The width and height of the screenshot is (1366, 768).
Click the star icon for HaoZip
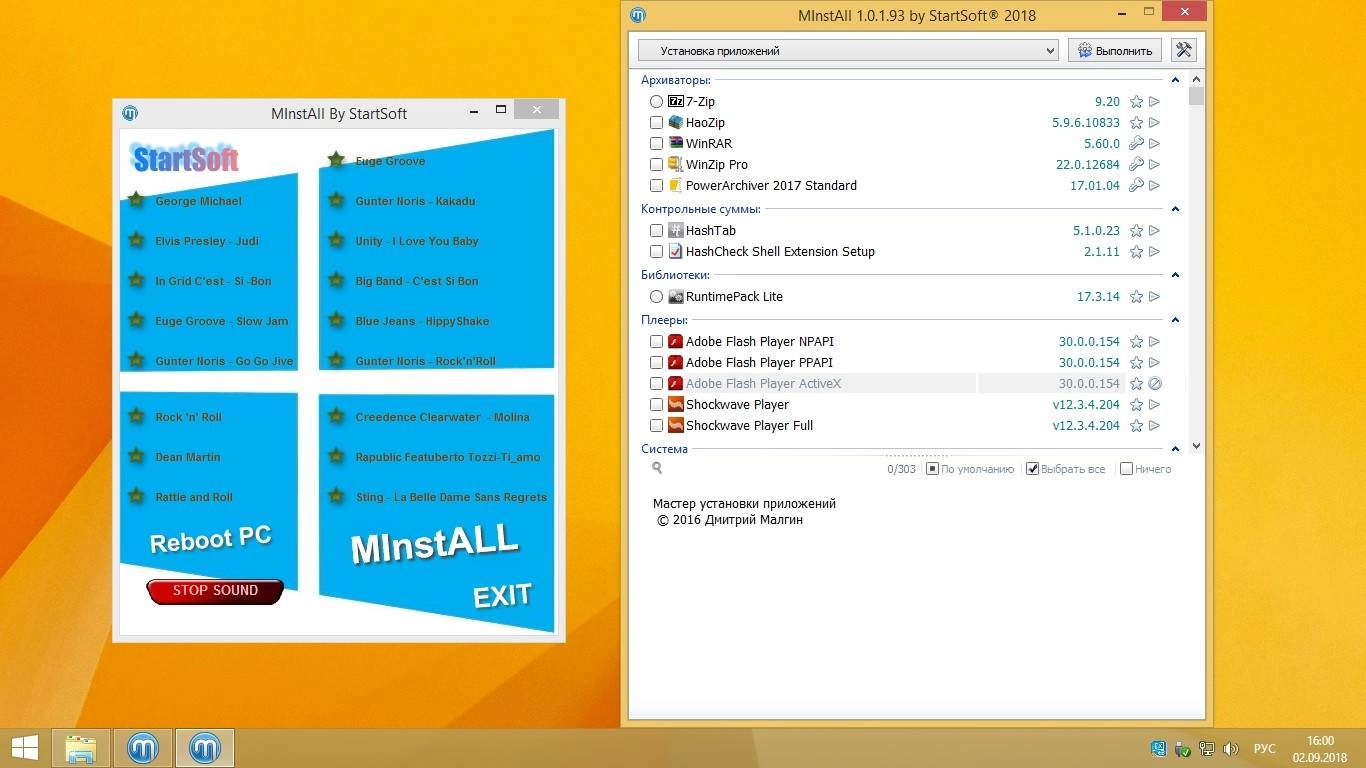coord(1136,123)
